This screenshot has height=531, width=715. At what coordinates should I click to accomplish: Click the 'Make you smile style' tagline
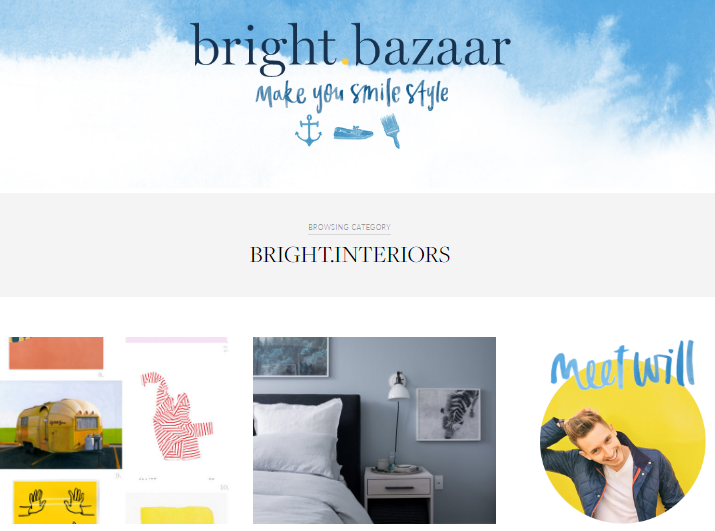(352, 96)
